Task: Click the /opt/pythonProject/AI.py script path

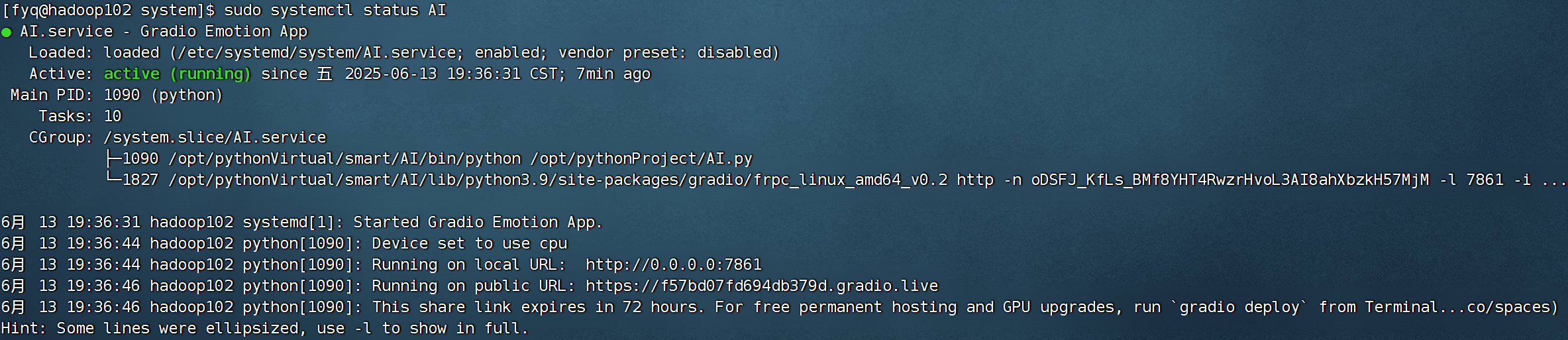Action: [x=641, y=158]
